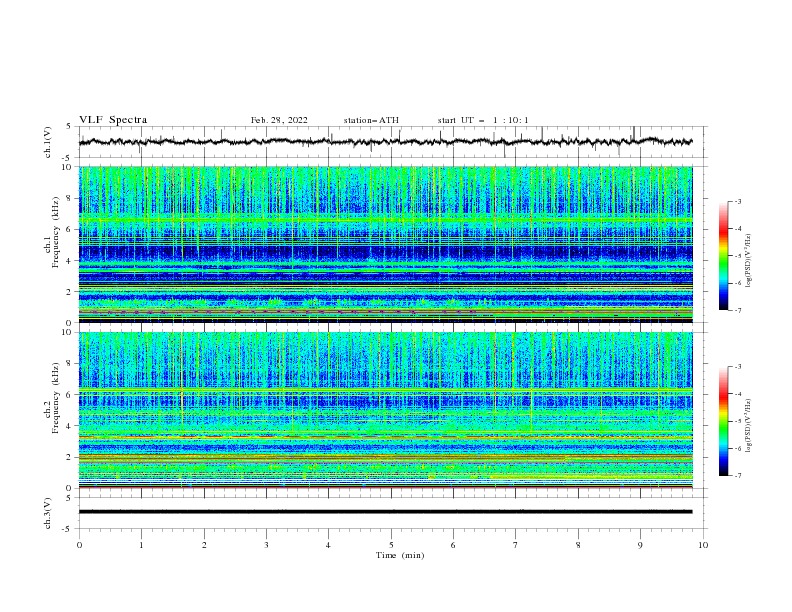Screen dimensions: 792x612
Task: Click the ch.1 PSD color bar
Action: tap(723, 256)
